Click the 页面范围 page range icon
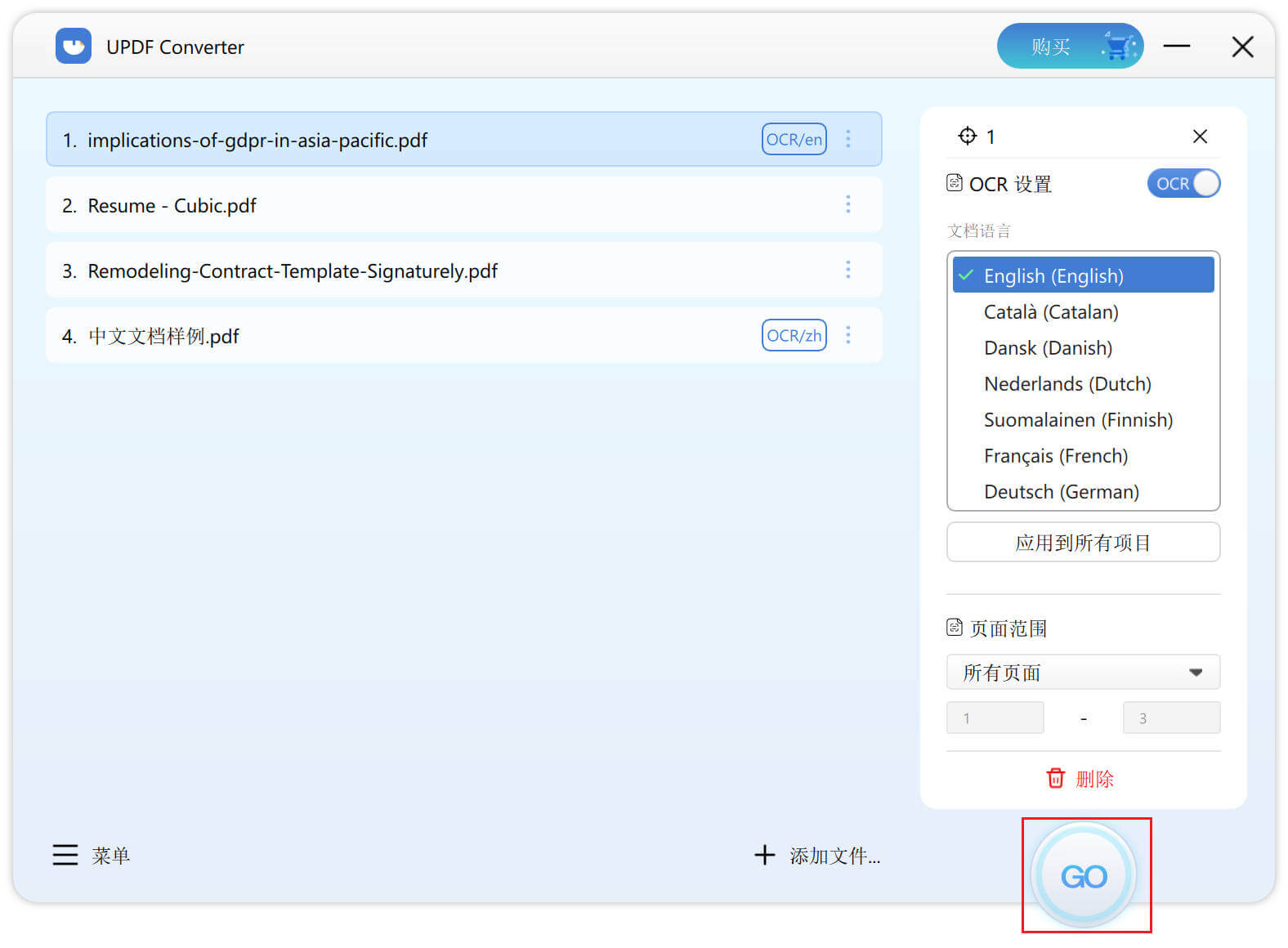 954,628
